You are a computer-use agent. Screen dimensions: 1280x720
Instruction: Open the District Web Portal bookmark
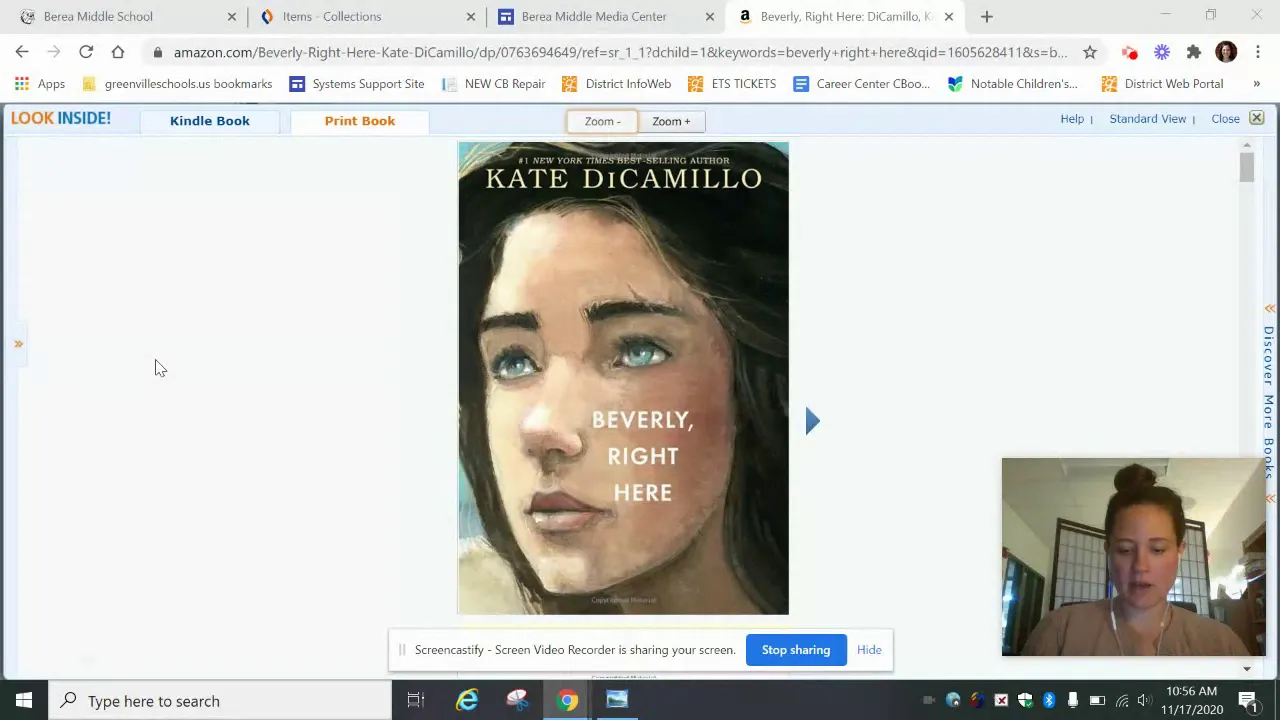[x=1163, y=84]
